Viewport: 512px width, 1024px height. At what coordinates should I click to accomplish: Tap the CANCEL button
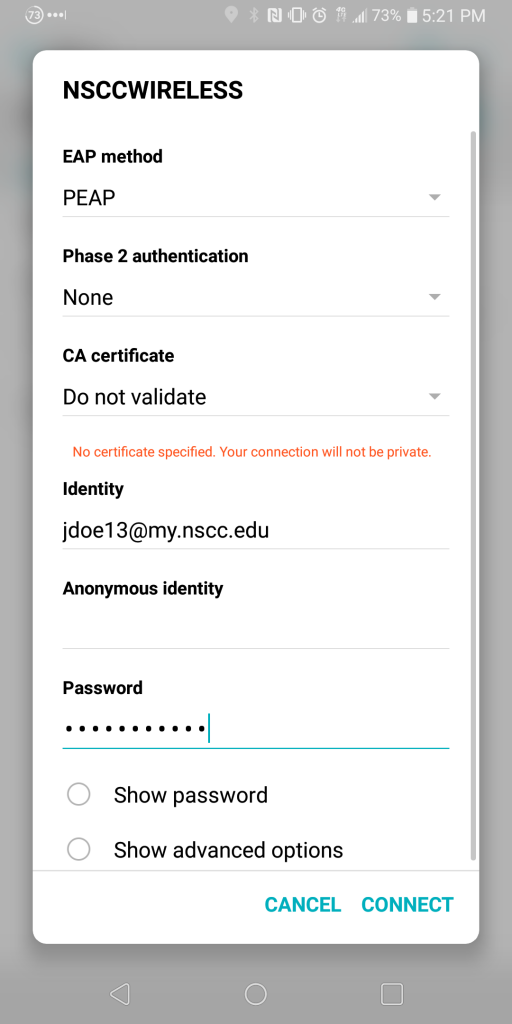tap(302, 904)
